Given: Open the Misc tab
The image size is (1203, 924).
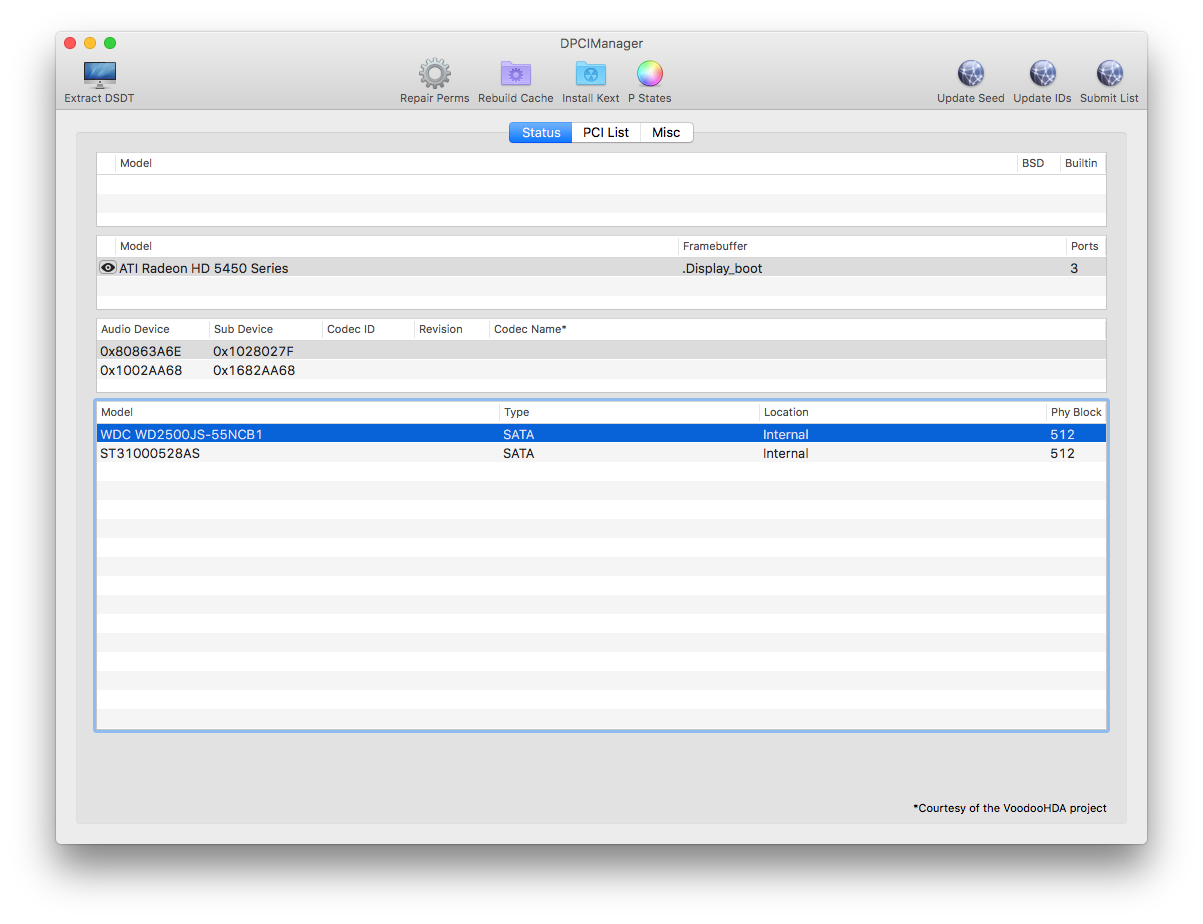Looking at the screenshot, I should (666, 133).
